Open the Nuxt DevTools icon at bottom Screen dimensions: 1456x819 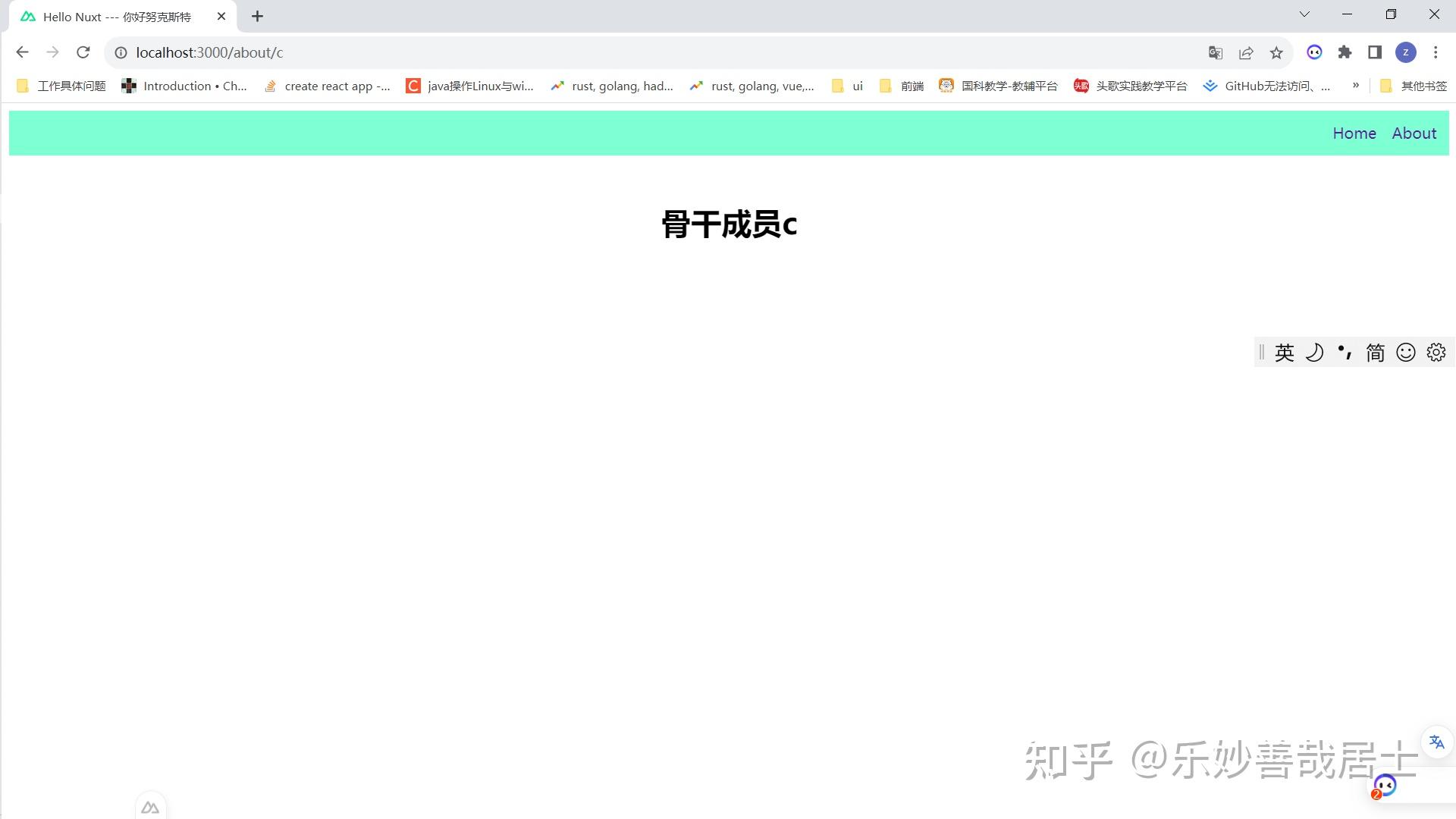click(150, 808)
